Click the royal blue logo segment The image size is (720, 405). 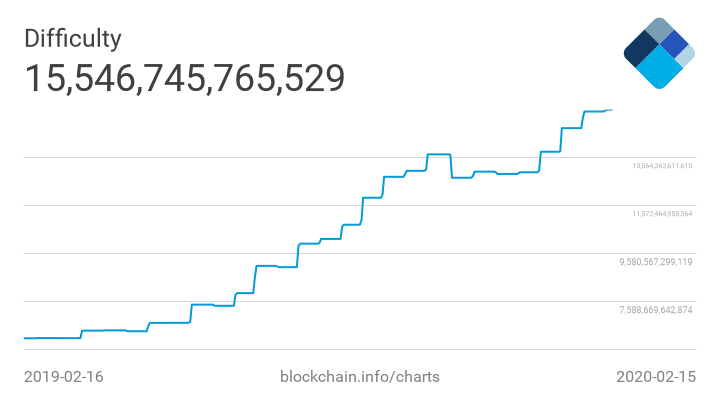[x=674, y=43]
